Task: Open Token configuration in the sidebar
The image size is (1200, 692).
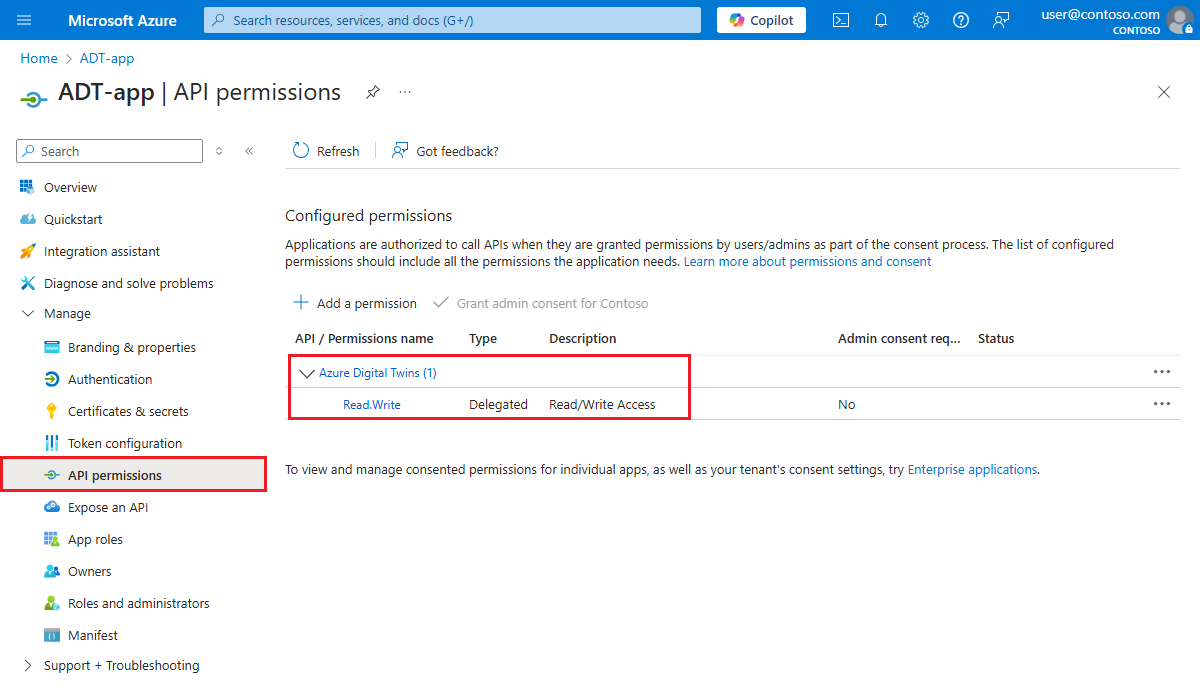Action: pos(125,442)
